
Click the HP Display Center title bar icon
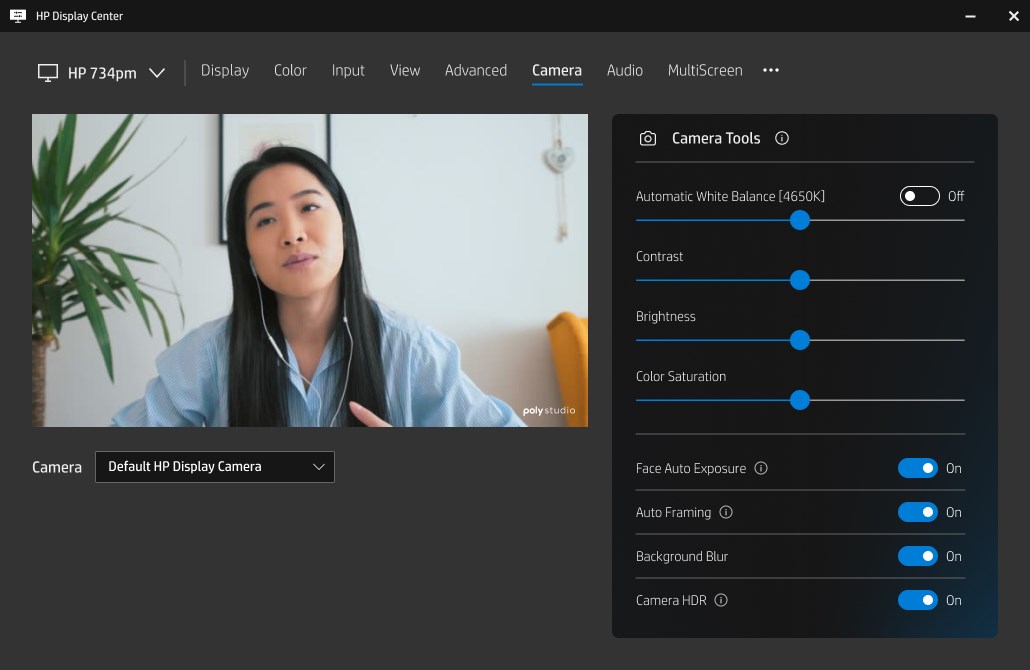14,15
